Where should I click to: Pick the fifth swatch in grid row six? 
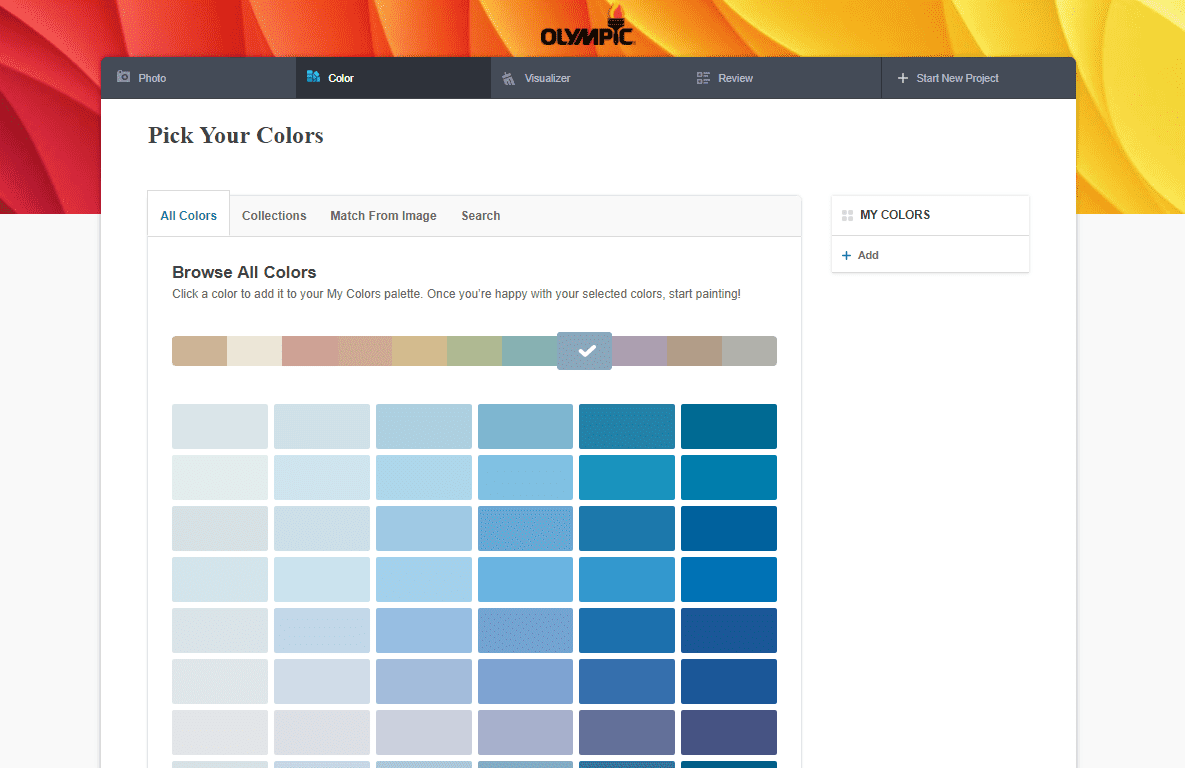pos(627,681)
